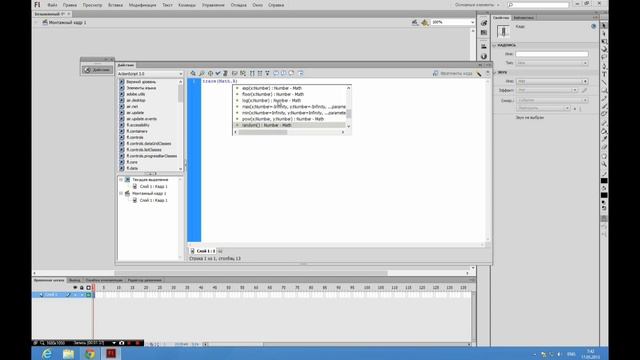Select min(x:Number...) in code hint list
Screen dimensions: 640x360
[x=290, y=113]
